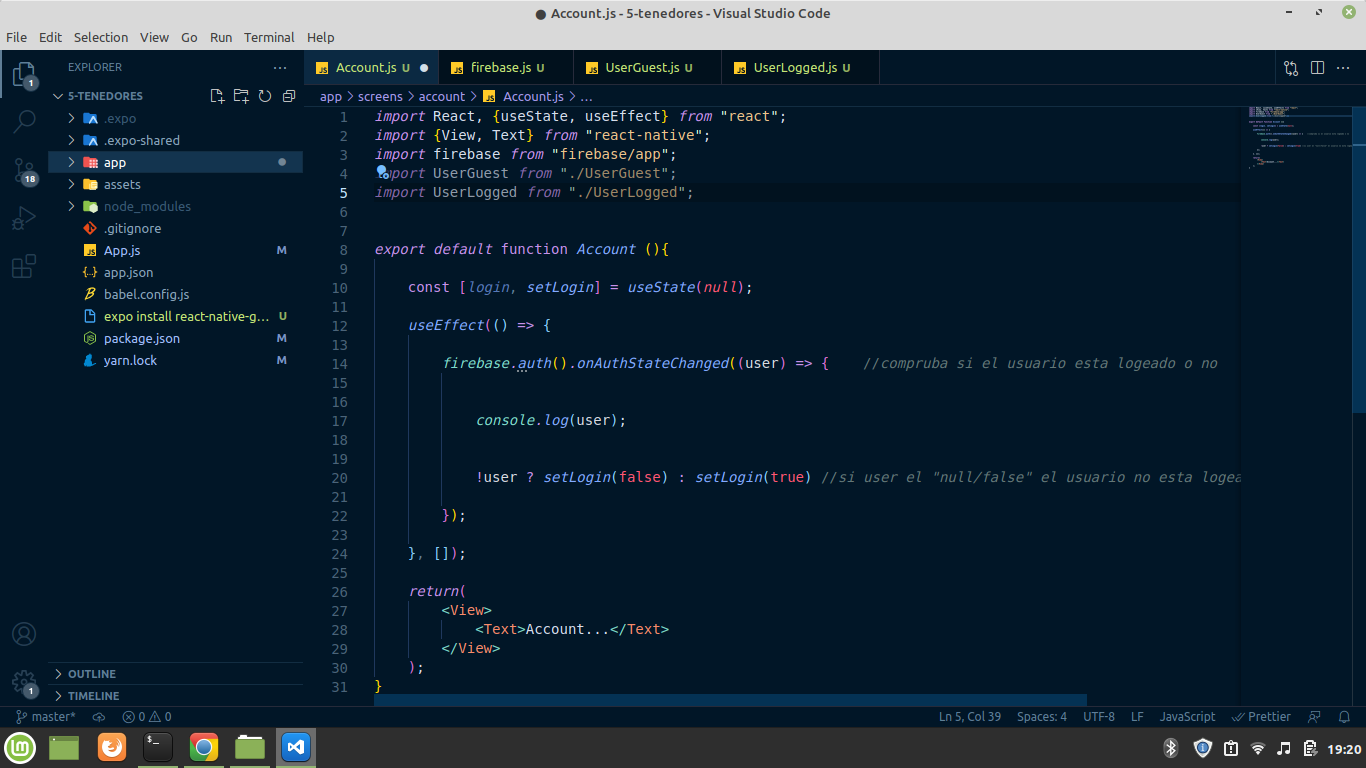Expand the OUTLINE section
This screenshot has width=1366, height=768.
(175, 674)
